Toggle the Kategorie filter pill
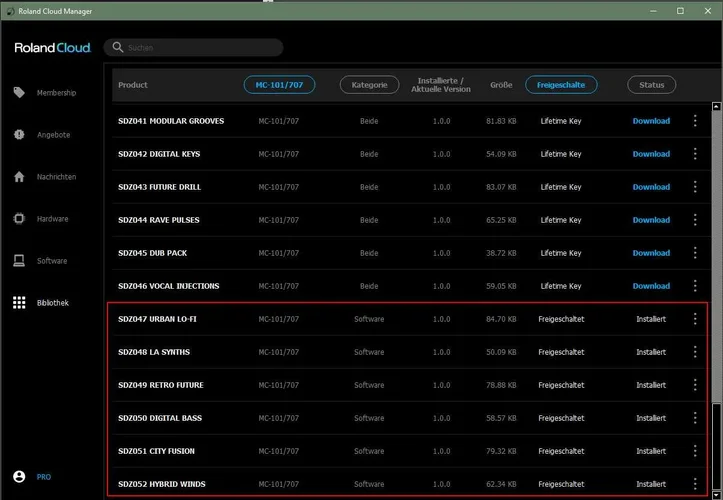Image resolution: width=723 pixels, height=500 pixels. [369, 85]
